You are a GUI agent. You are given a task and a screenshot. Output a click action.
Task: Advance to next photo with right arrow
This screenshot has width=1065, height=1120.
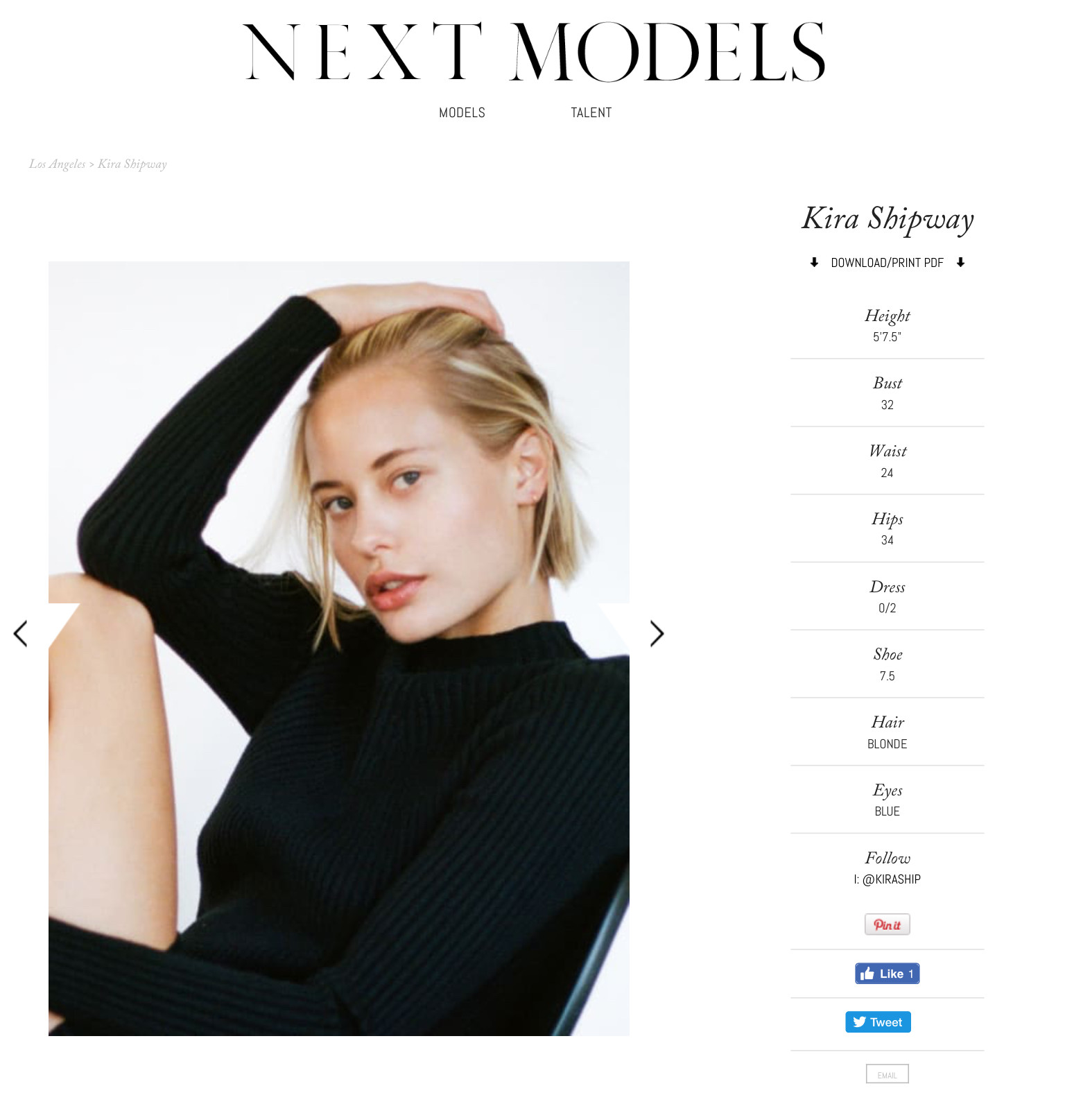point(657,633)
